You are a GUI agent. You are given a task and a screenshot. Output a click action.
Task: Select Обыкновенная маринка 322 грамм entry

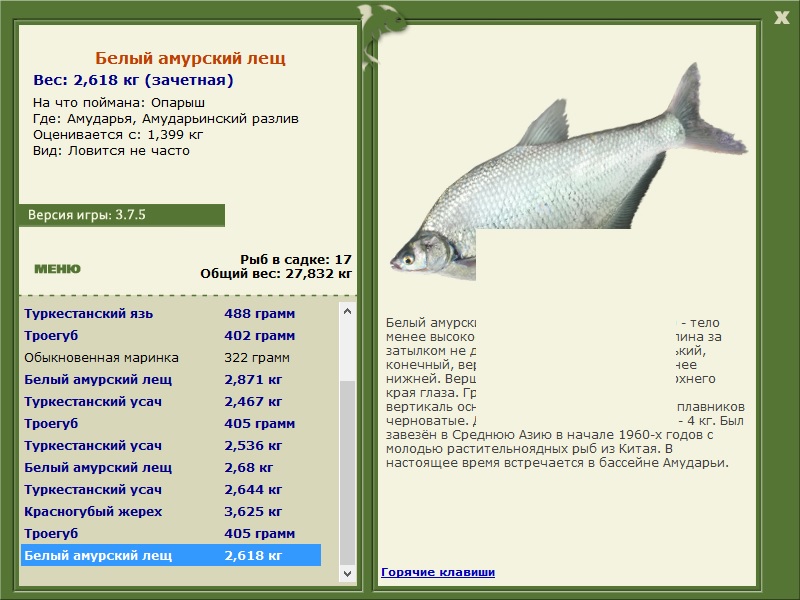(171, 358)
